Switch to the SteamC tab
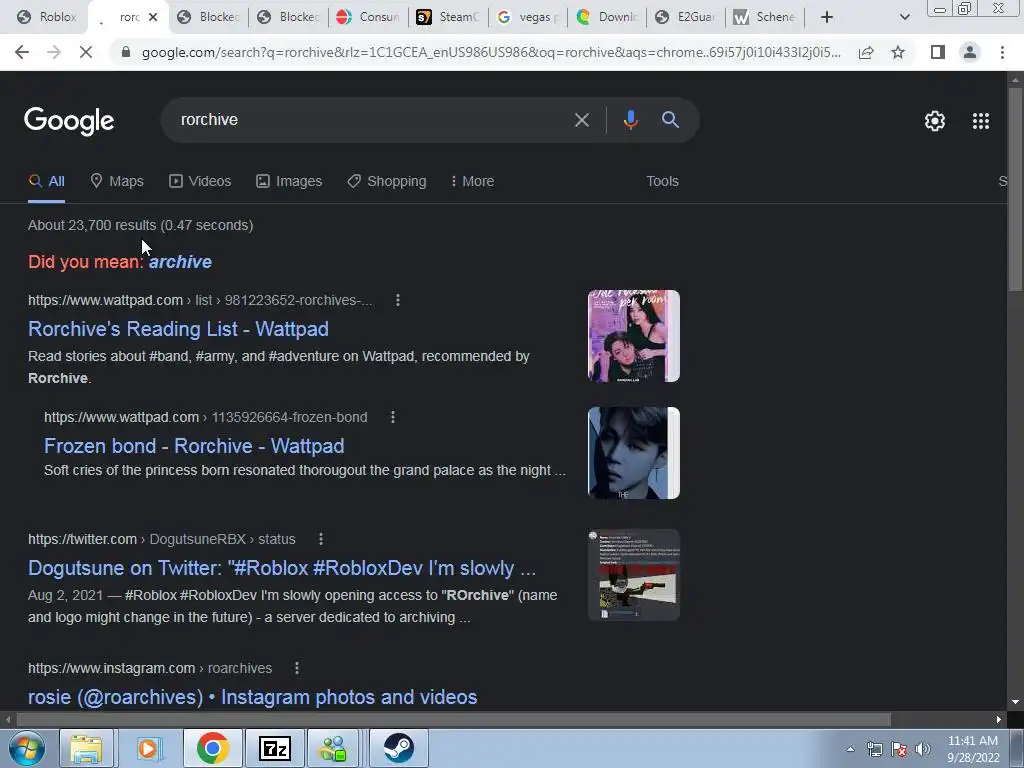This screenshot has height=768, width=1024. click(x=448, y=17)
